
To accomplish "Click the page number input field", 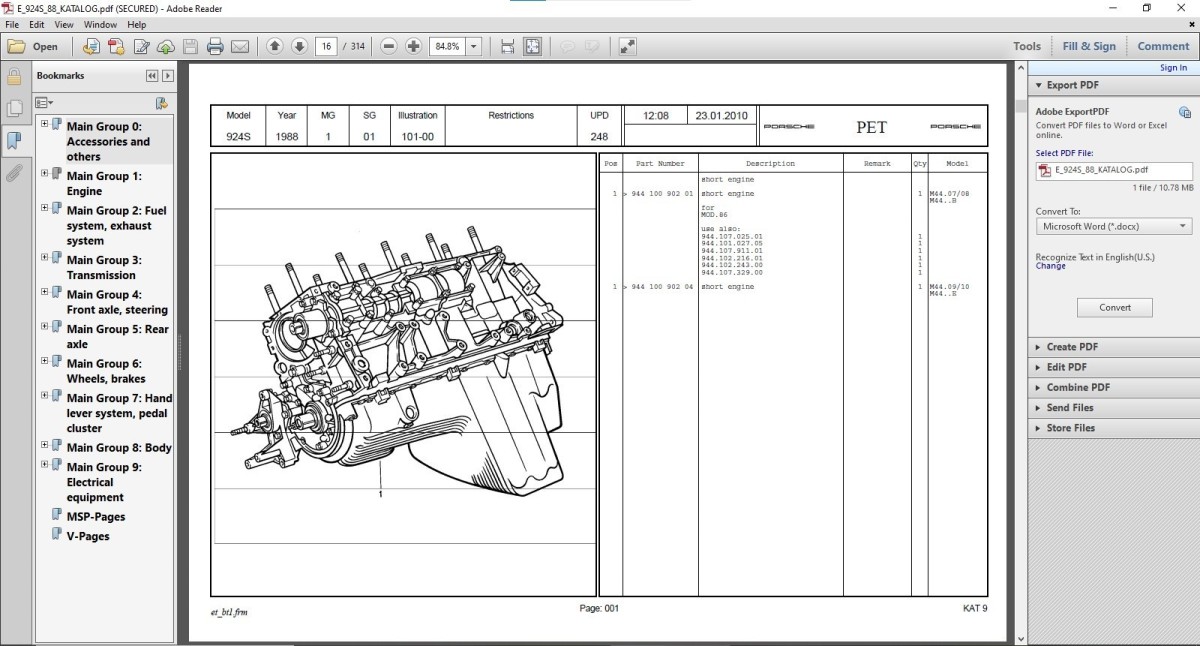I will tap(326, 46).
